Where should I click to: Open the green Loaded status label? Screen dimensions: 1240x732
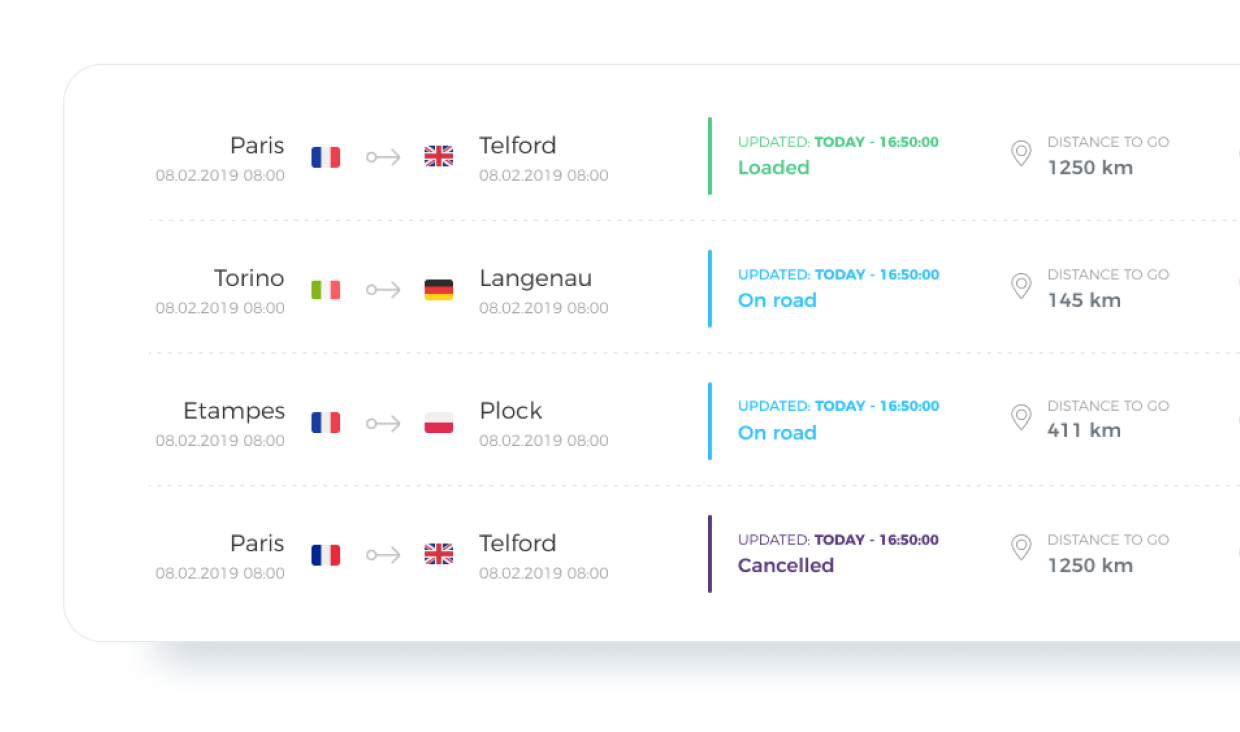pyautogui.click(x=773, y=168)
